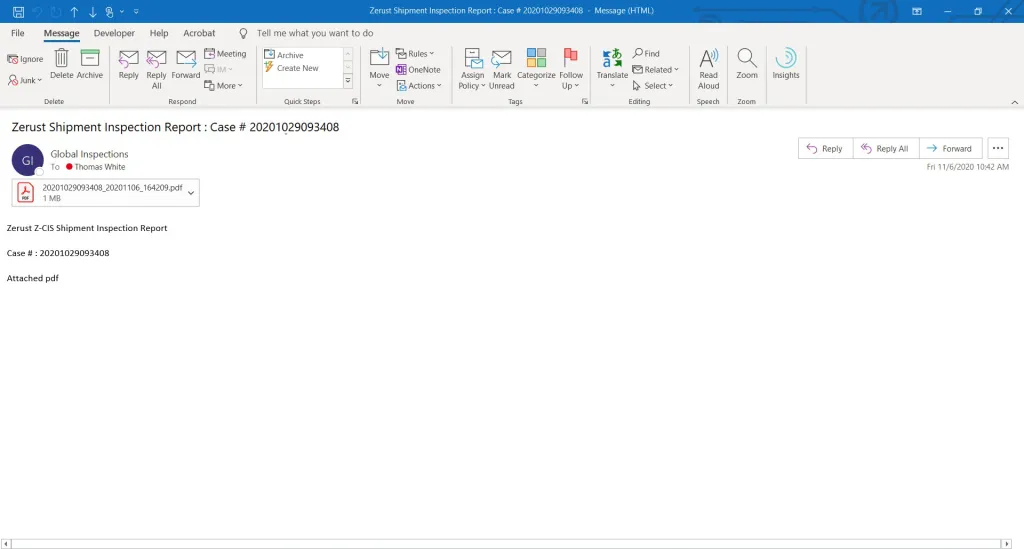Open the Move to folder menu
The image size is (1024, 549).
[x=379, y=69]
